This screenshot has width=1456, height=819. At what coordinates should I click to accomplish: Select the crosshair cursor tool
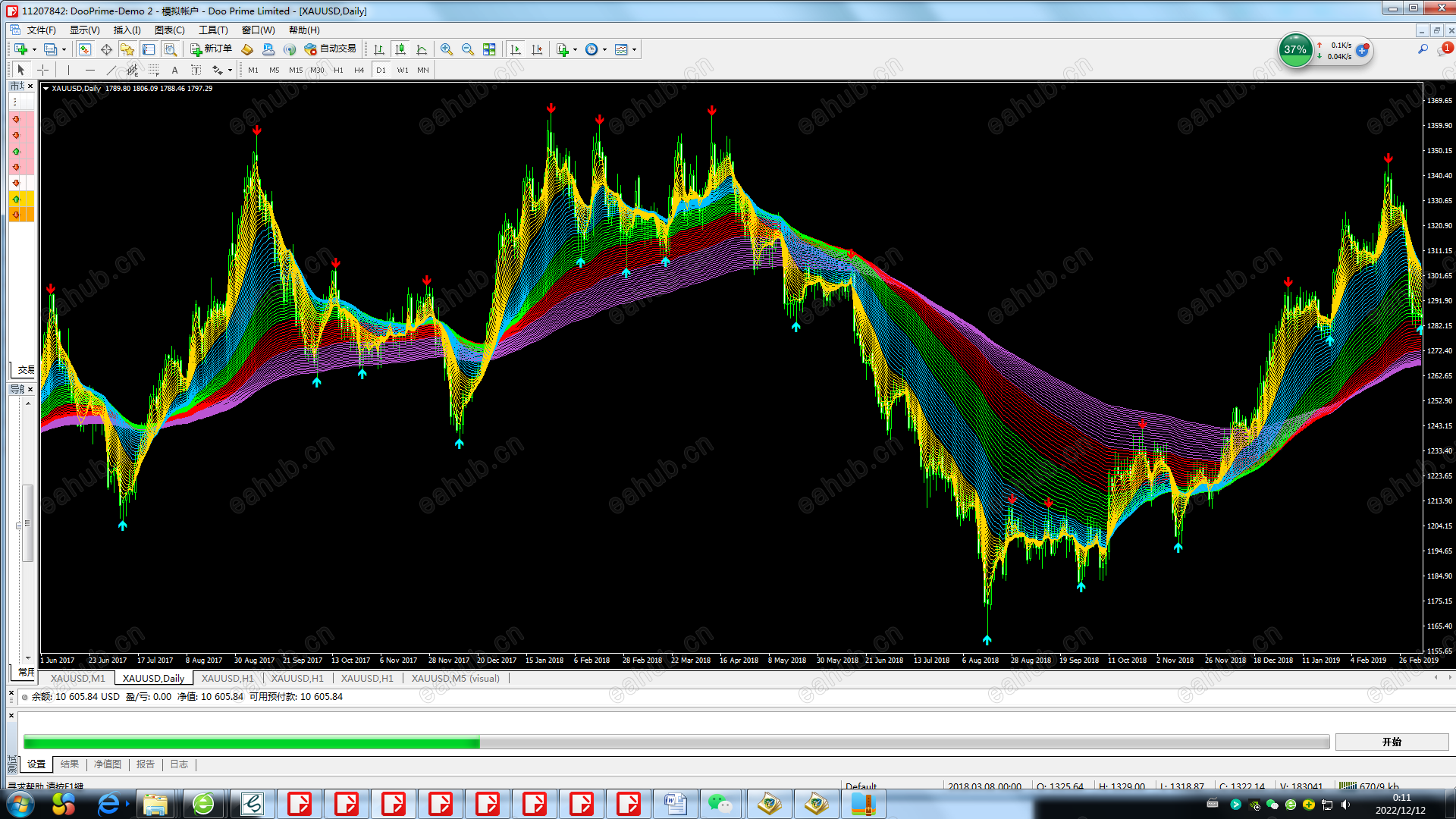[43, 70]
